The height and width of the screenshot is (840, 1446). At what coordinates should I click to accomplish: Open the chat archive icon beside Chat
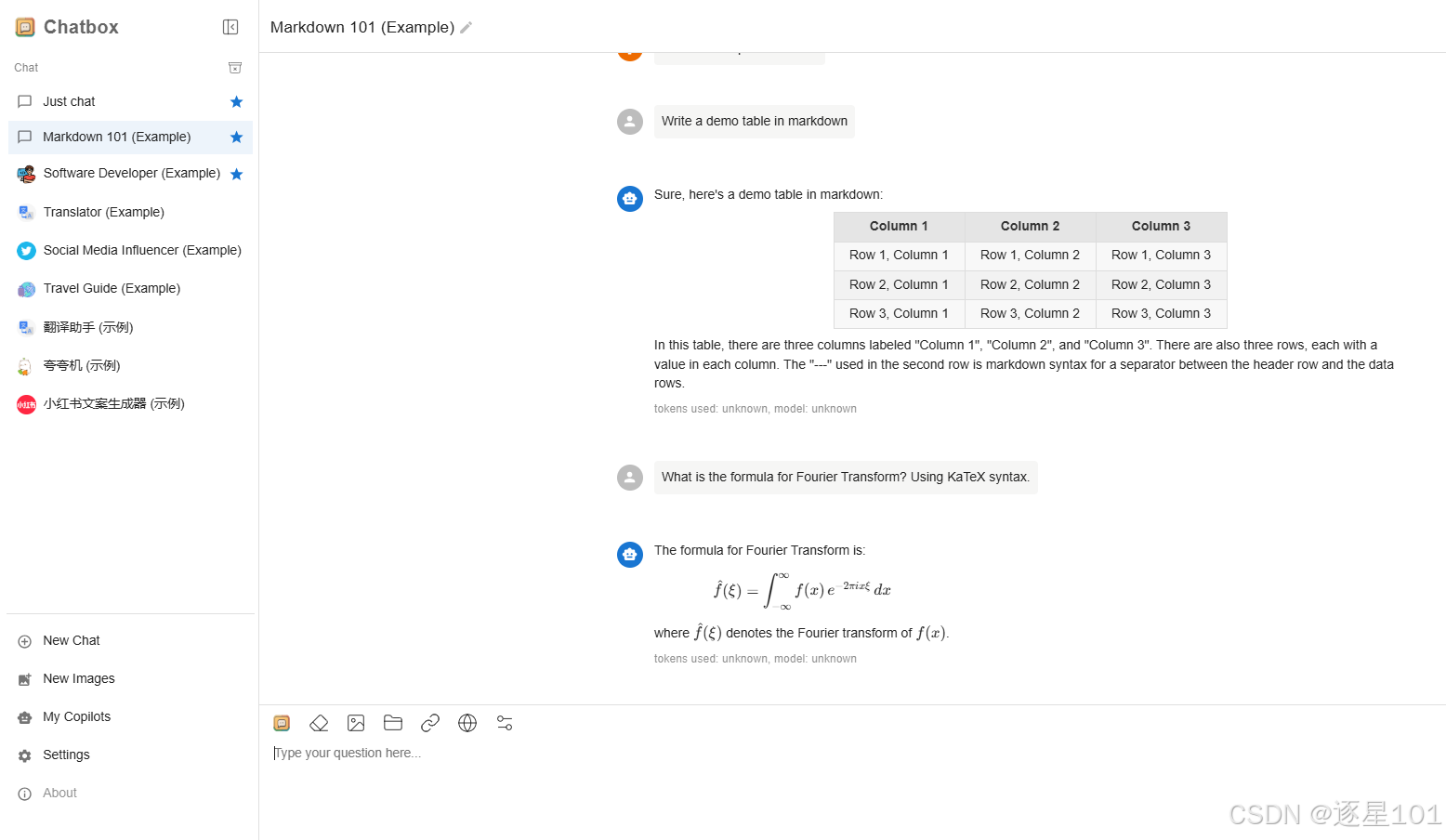click(x=235, y=68)
